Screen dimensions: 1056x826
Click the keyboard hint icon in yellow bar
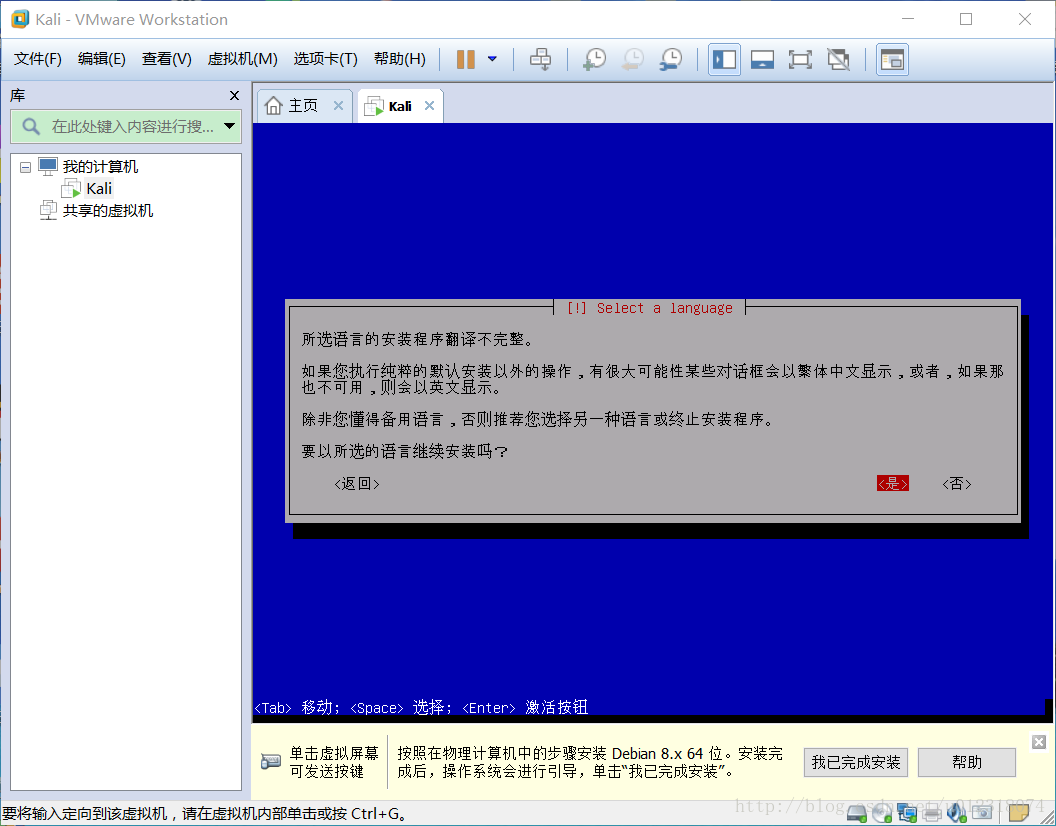271,762
